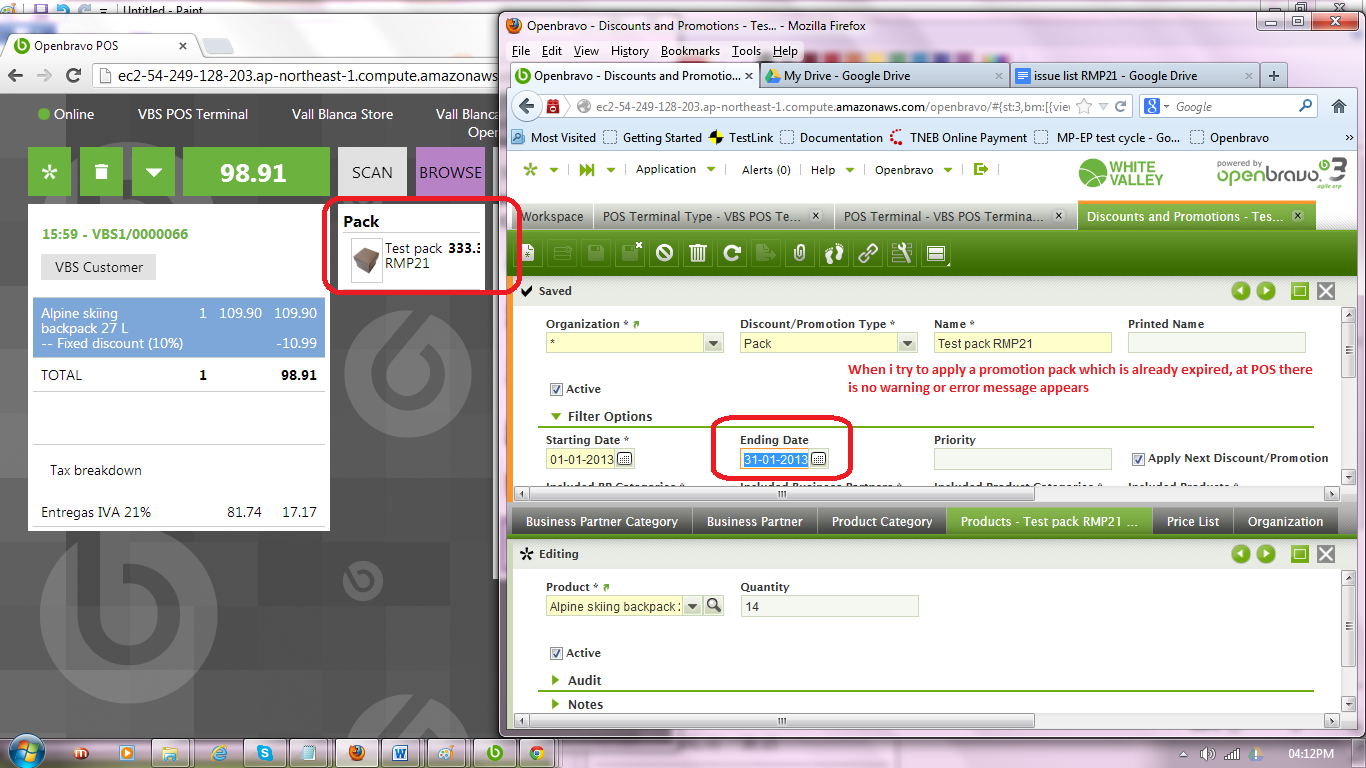
Task: Open attachments via the paperclip icon
Action: pyautogui.click(x=799, y=254)
